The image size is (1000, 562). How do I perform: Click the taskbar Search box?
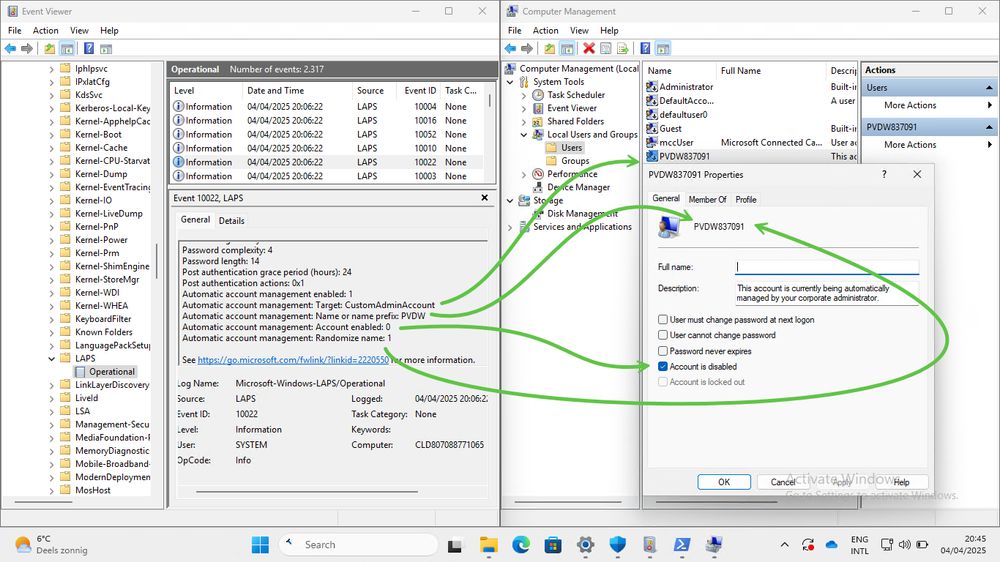(358, 545)
